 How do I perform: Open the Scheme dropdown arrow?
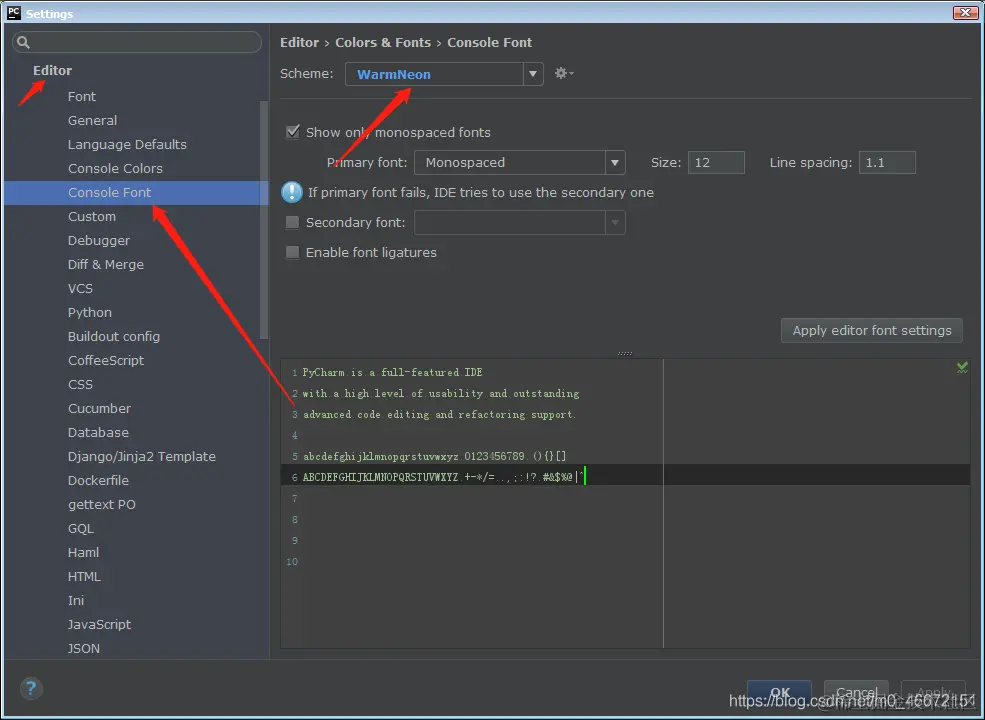pyautogui.click(x=533, y=74)
